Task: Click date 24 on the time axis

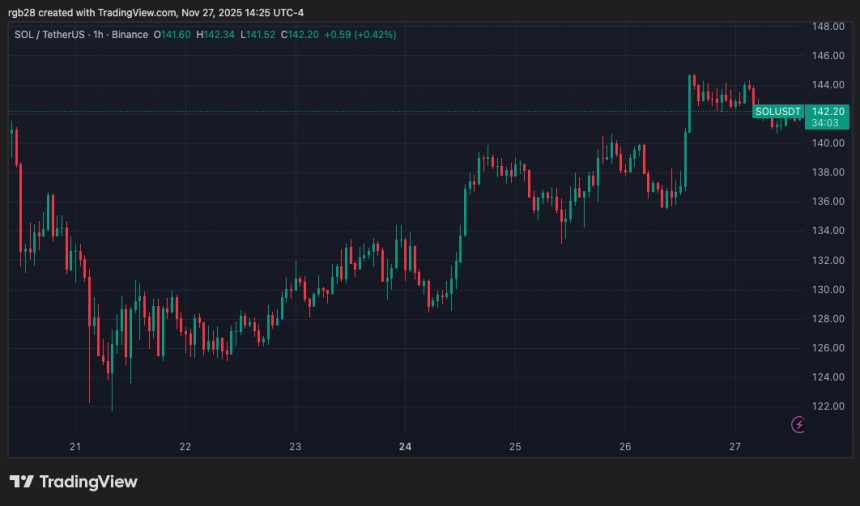Action: point(405,446)
